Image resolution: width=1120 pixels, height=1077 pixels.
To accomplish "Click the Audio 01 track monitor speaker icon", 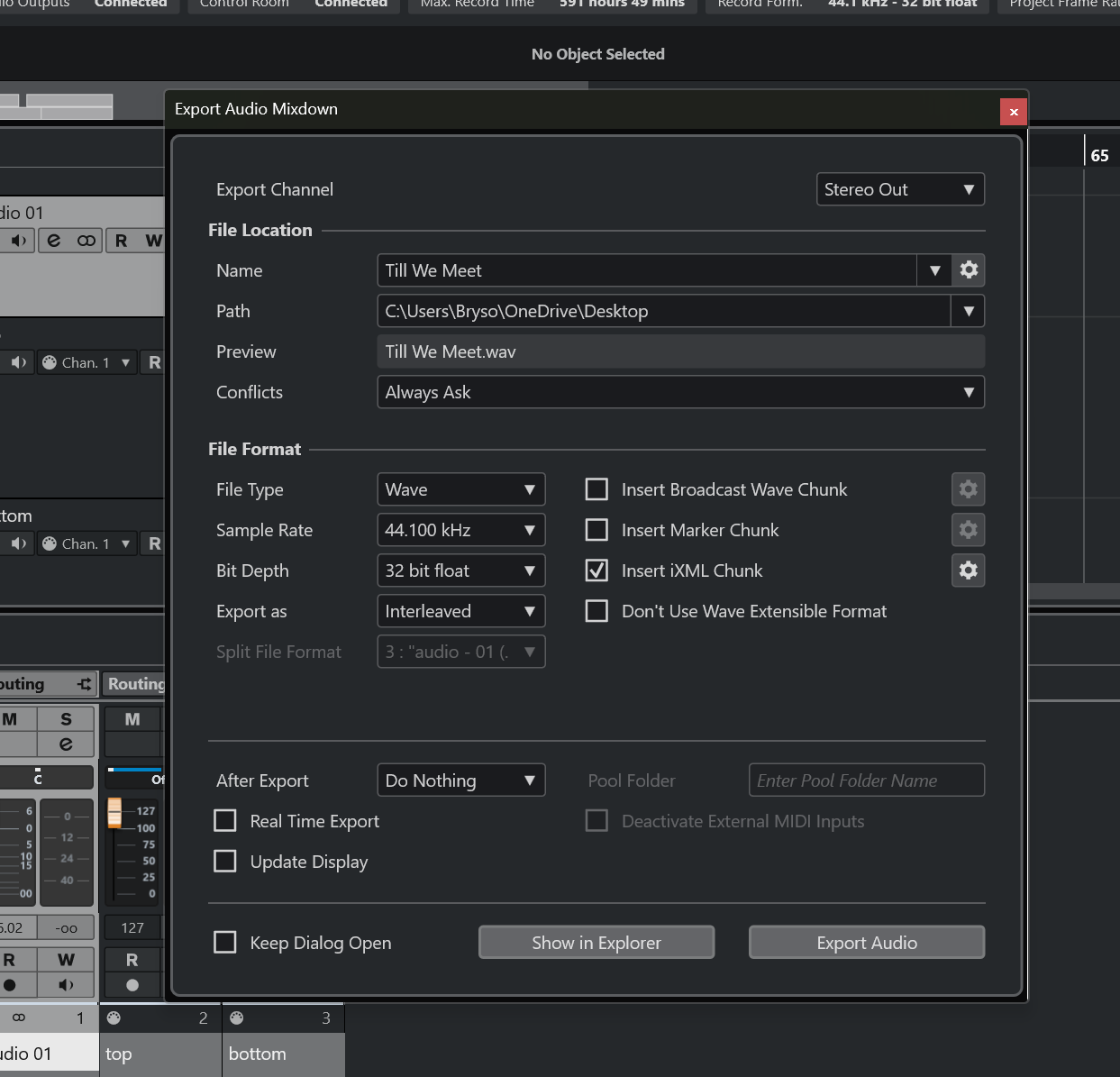I will tap(18, 241).
